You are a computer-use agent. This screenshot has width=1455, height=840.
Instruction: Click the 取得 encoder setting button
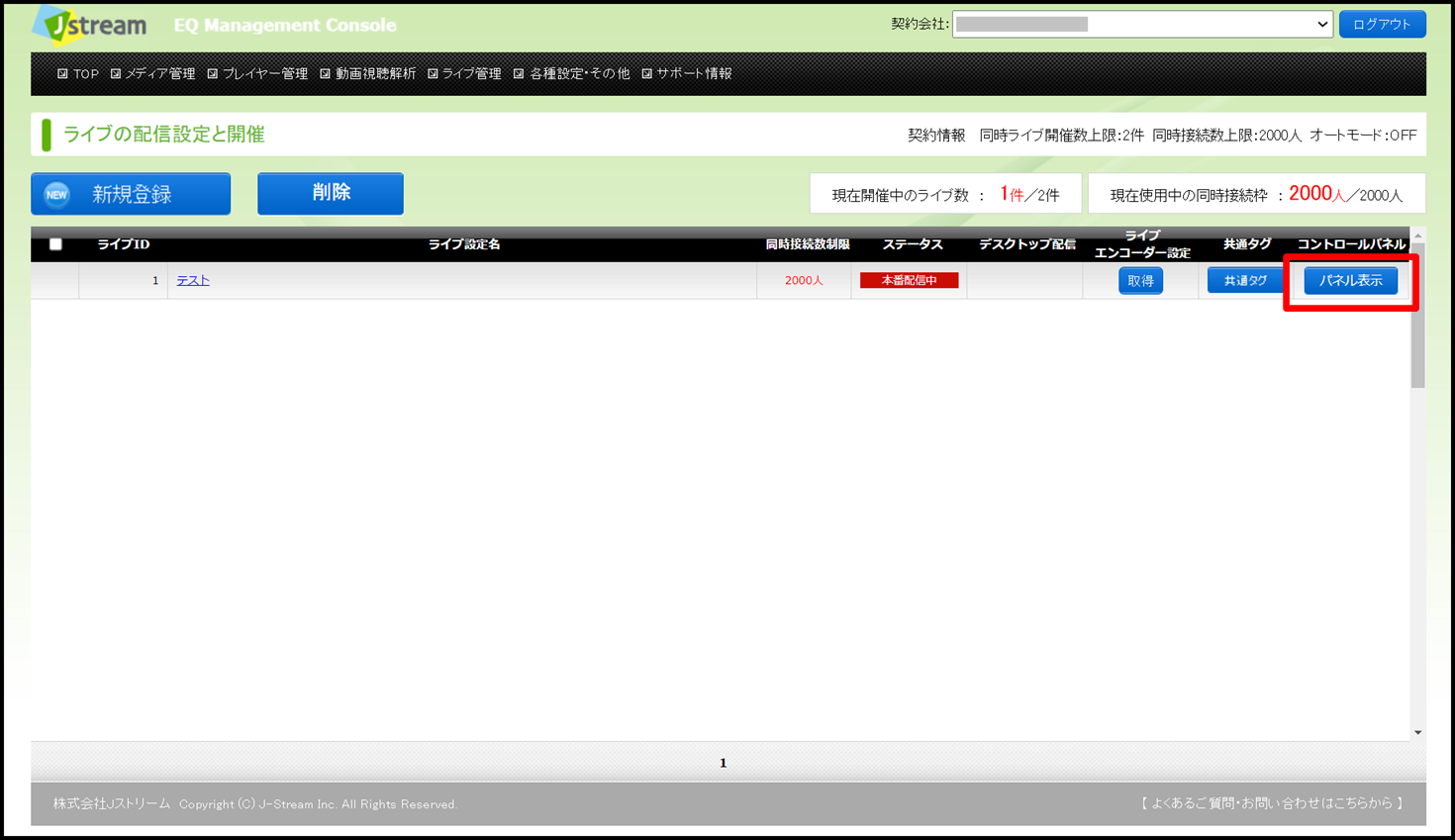[x=1140, y=281]
